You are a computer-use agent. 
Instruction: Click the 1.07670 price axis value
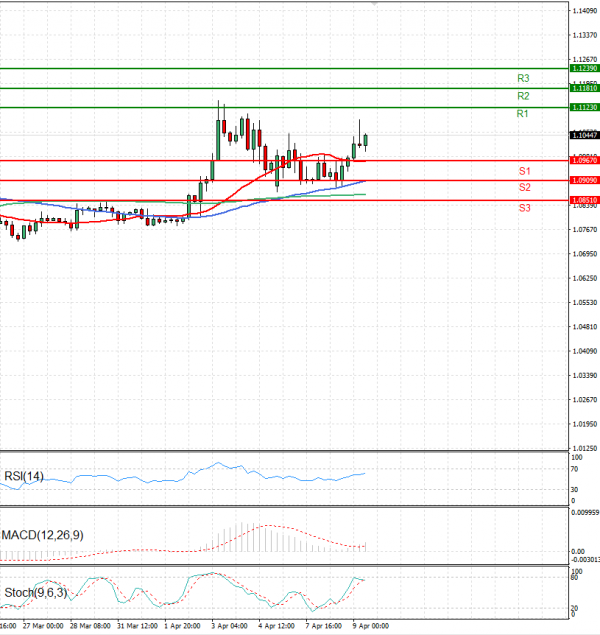(585, 230)
